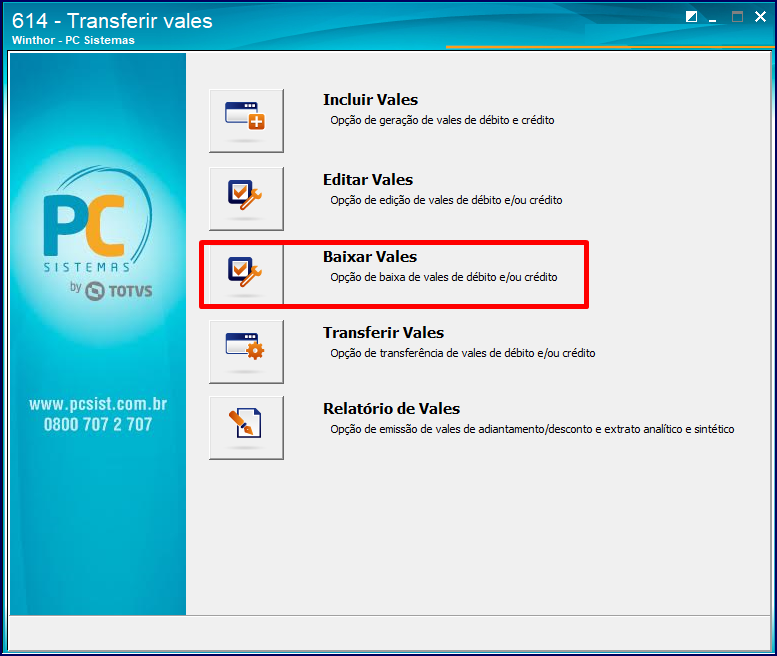Click the 'Incluir Vales' heading text
The image size is (777, 656).
tap(370, 100)
